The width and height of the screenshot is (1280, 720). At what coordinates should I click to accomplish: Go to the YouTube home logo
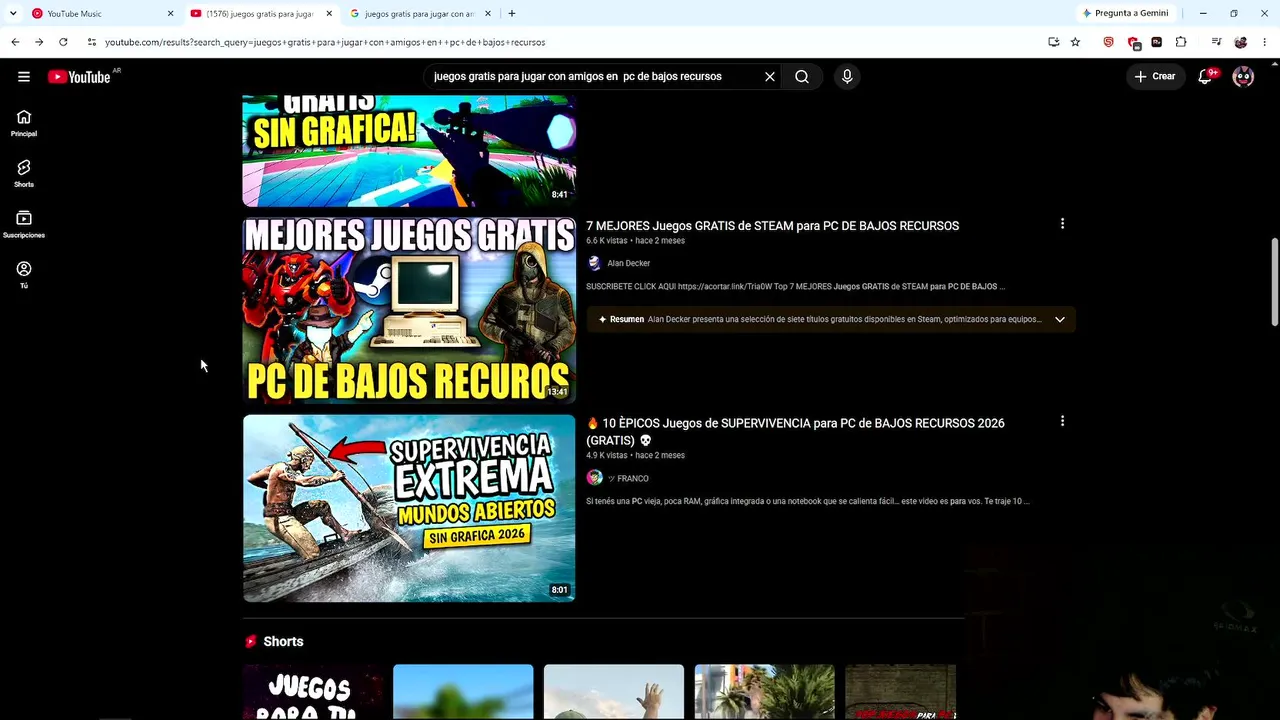(79, 77)
